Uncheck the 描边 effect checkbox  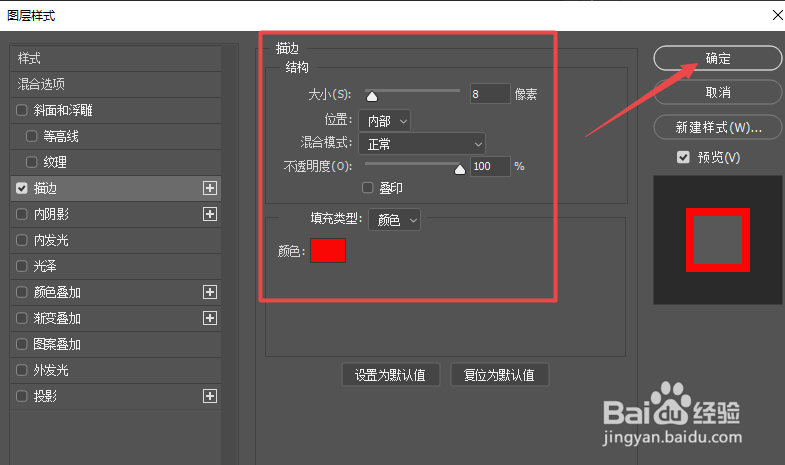(x=22, y=188)
